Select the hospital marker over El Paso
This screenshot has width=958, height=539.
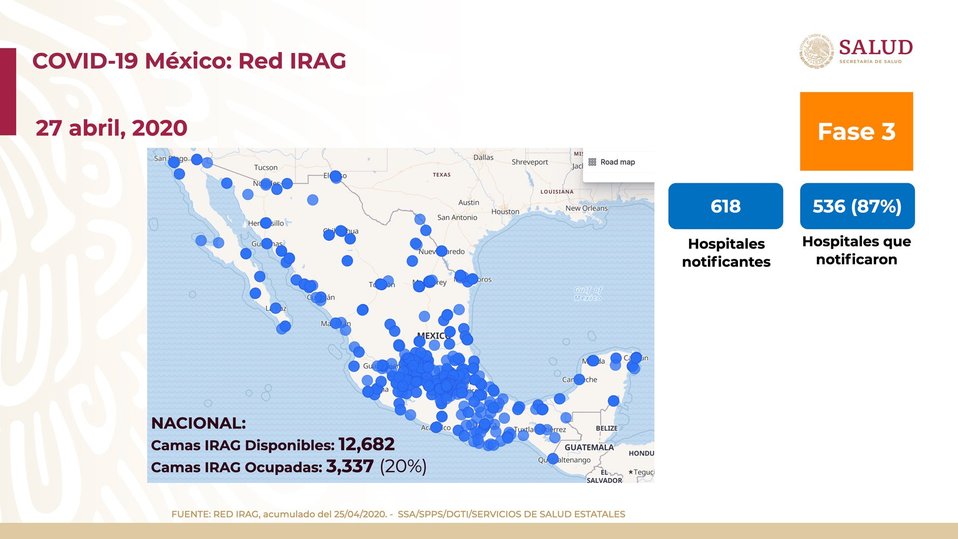pos(336,177)
